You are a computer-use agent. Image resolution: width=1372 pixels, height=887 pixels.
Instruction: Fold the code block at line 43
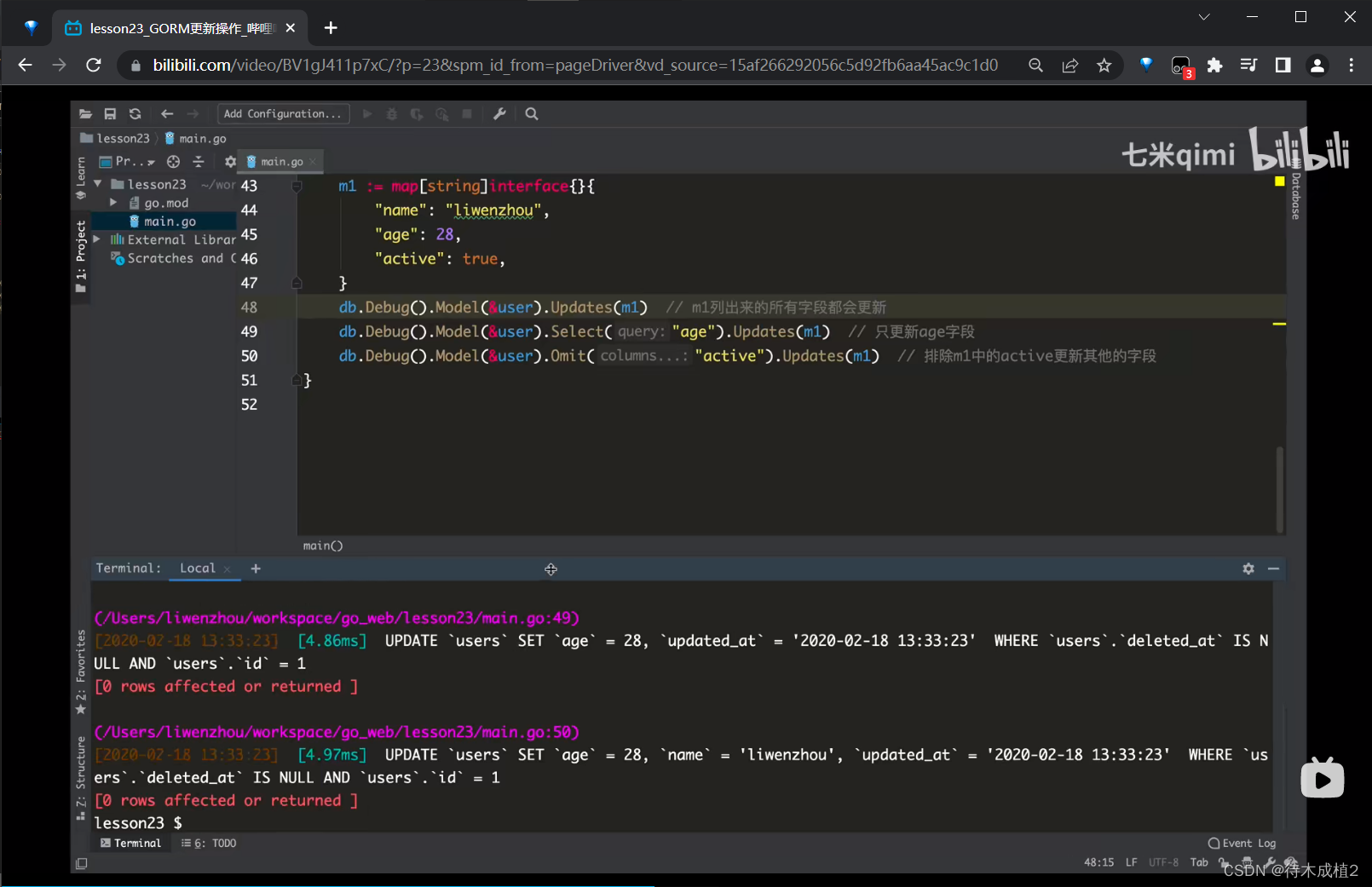pyautogui.click(x=297, y=186)
